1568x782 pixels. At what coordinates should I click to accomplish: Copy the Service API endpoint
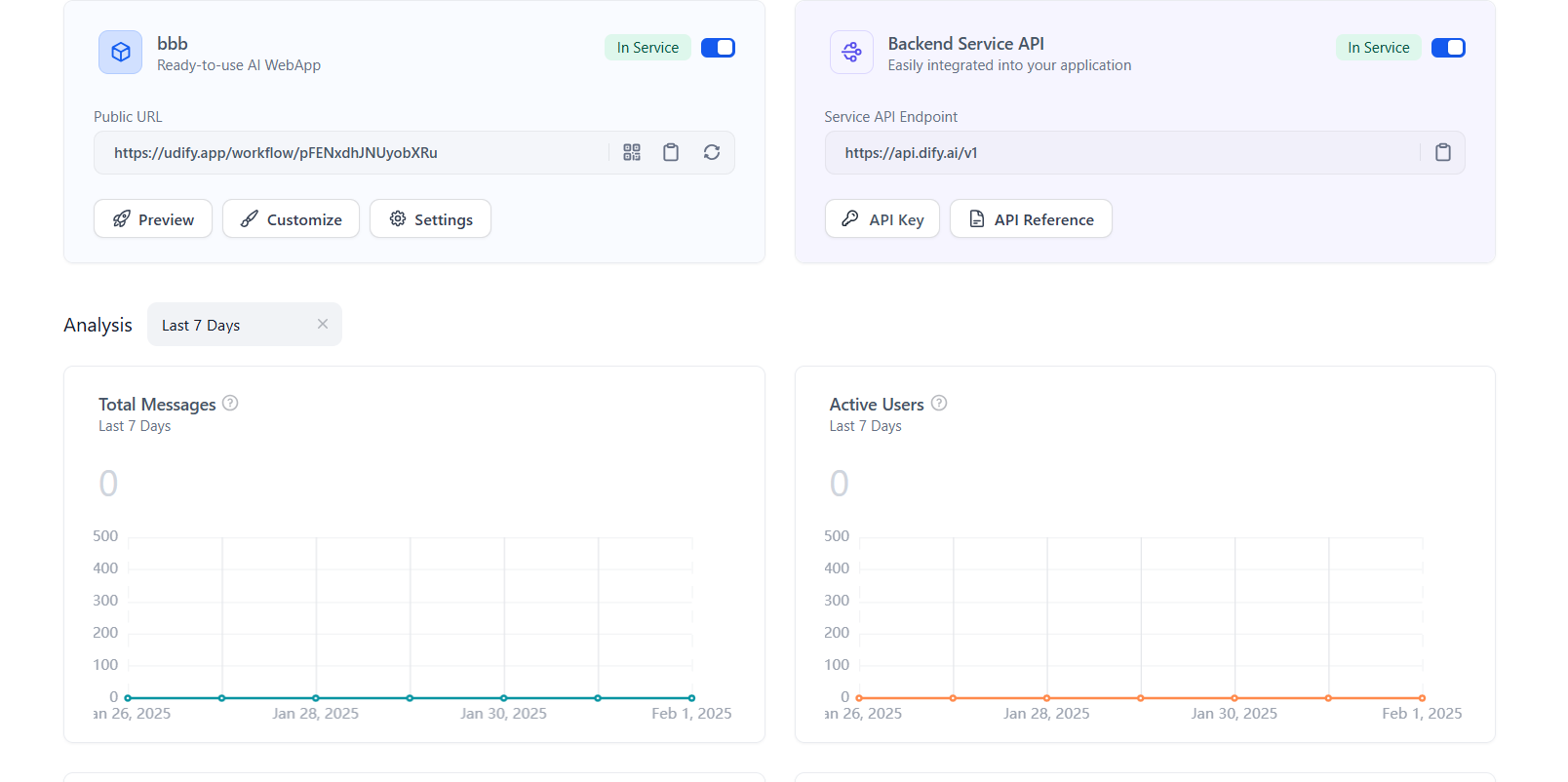coord(1443,152)
